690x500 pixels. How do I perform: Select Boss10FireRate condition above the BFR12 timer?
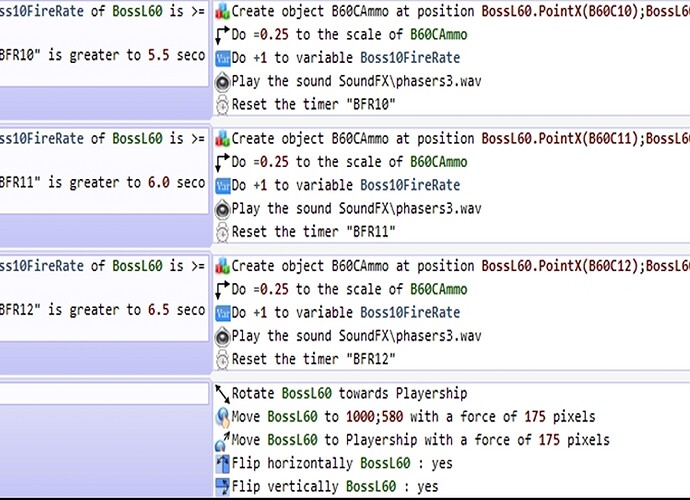point(103,266)
